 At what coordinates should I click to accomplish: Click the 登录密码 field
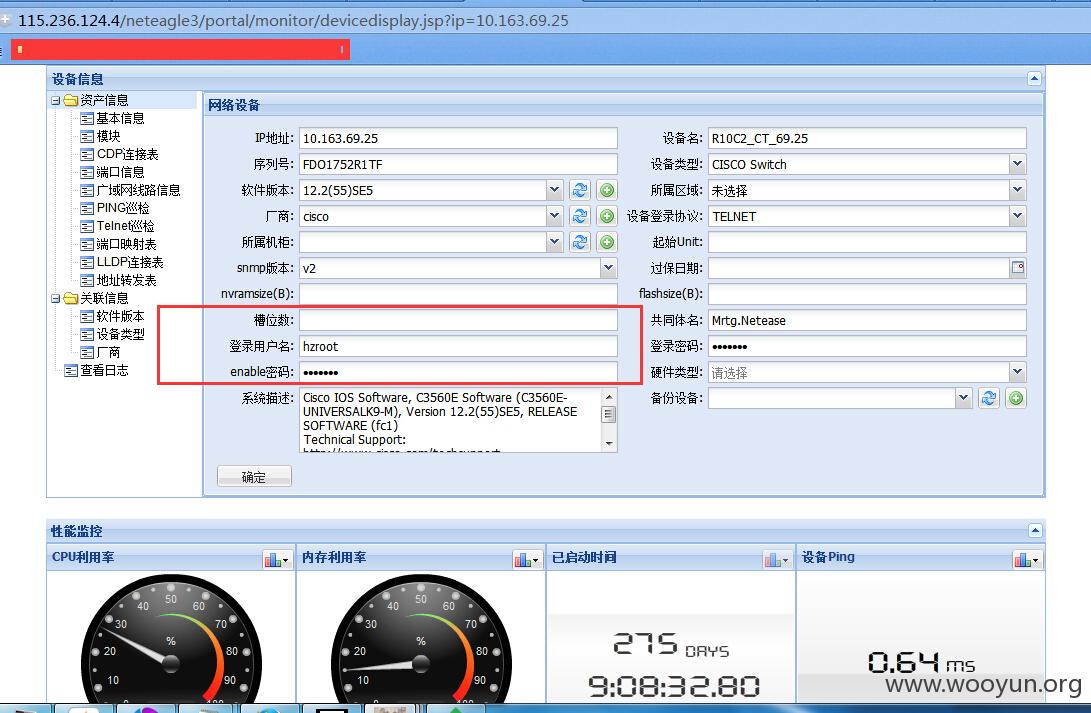click(867, 346)
